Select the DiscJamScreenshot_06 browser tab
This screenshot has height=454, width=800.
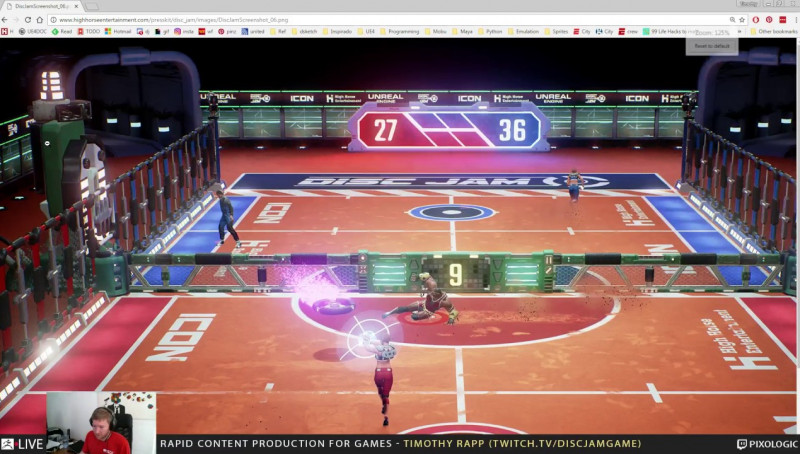coord(42,6)
